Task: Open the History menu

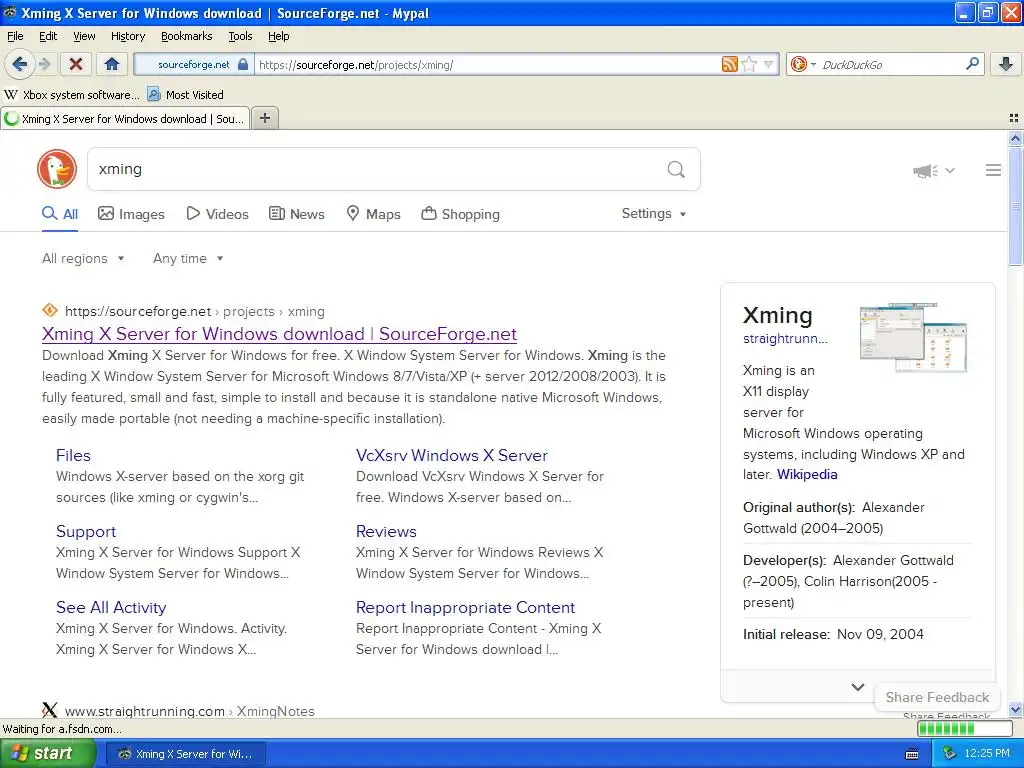Action: coord(128,36)
